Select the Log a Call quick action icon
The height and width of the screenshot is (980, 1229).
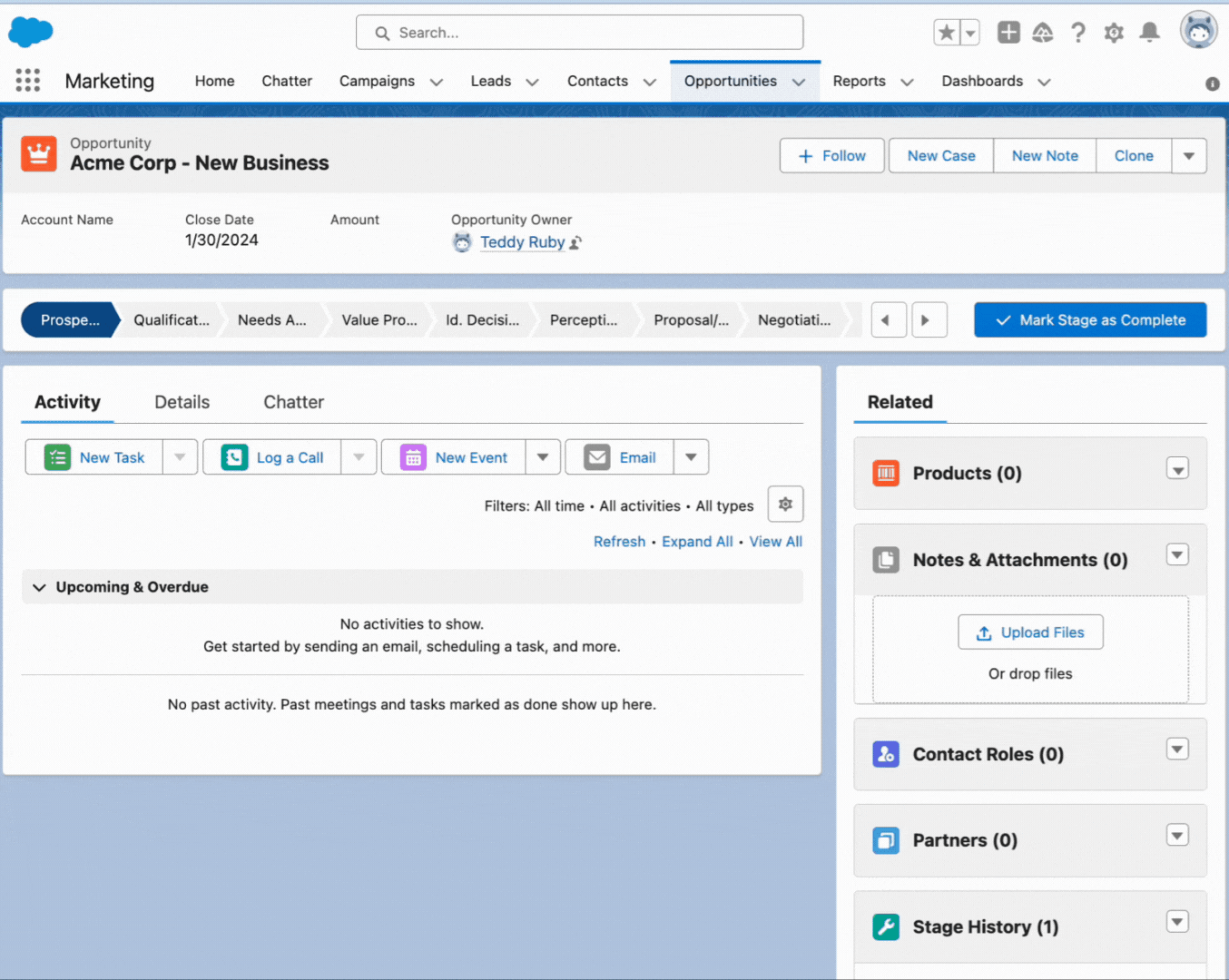pyautogui.click(x=234, y=456)
